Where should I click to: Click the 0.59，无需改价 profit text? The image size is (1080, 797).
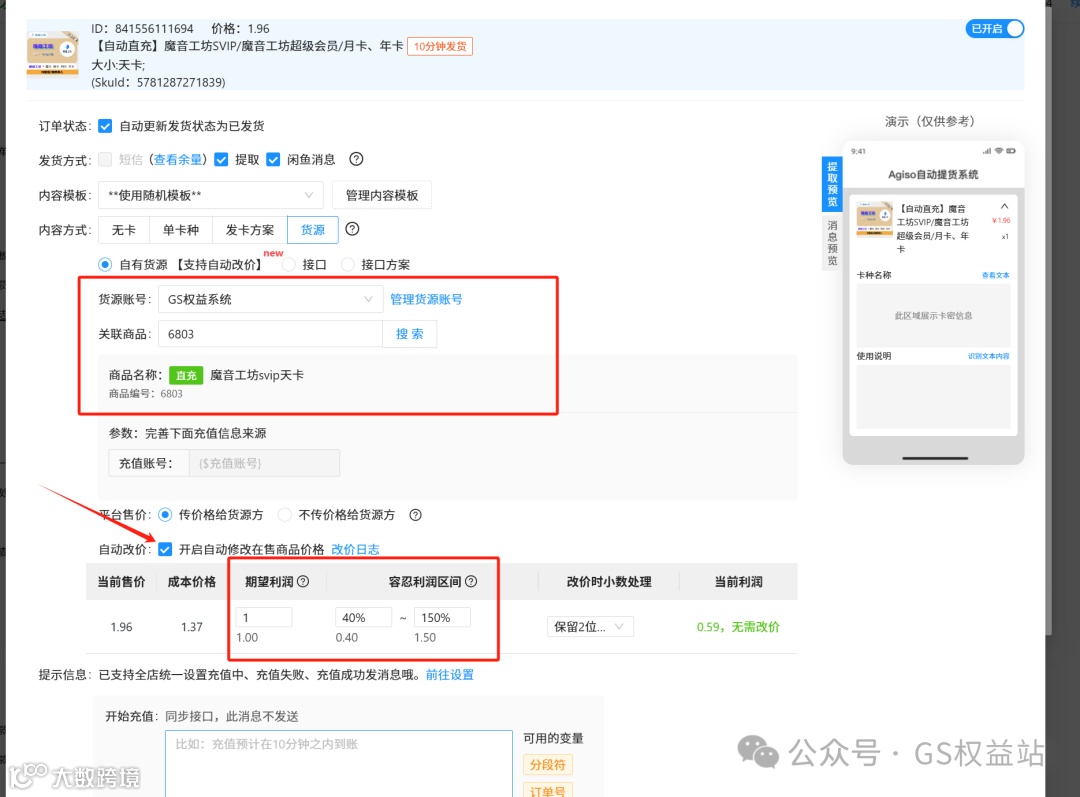738,627
